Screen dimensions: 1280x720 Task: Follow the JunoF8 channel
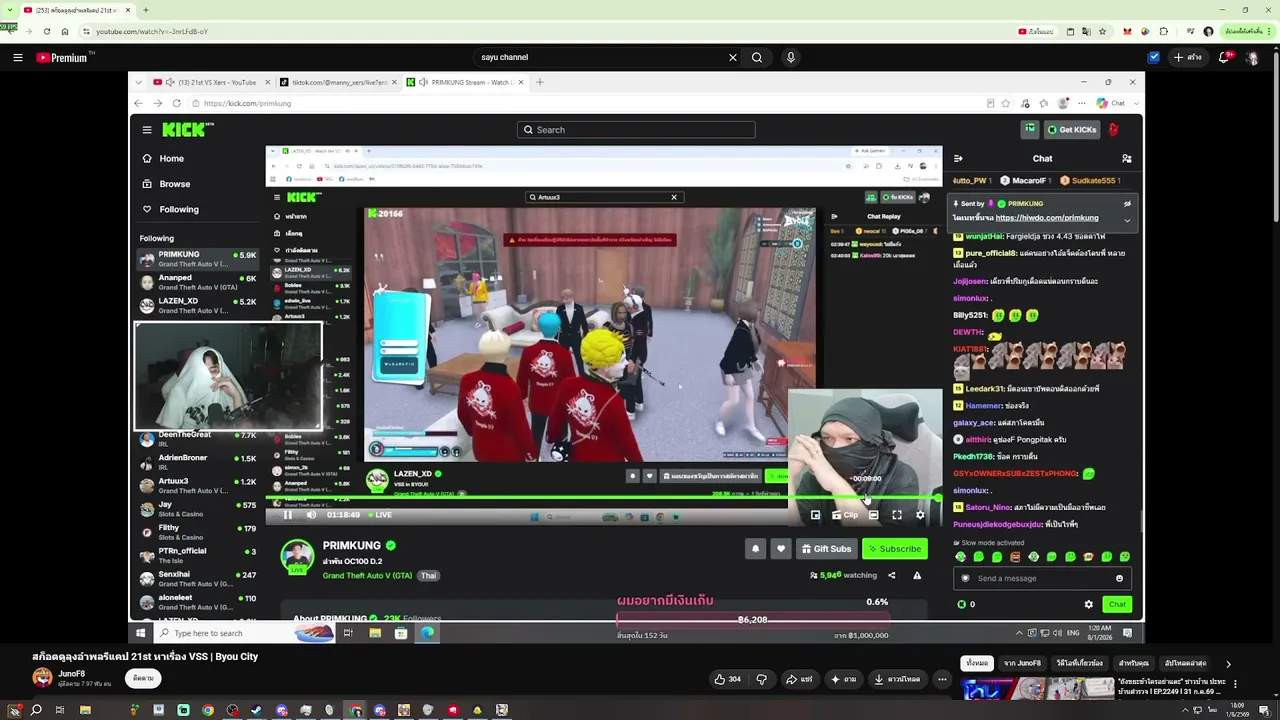pos(143,678)
